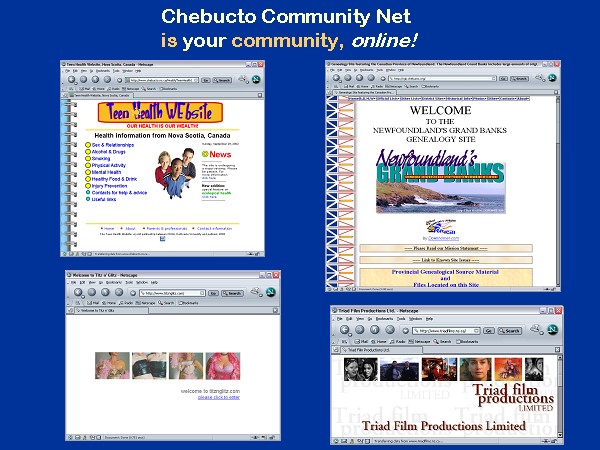Click URL address field in Triad Film browser

coord(448,330)
